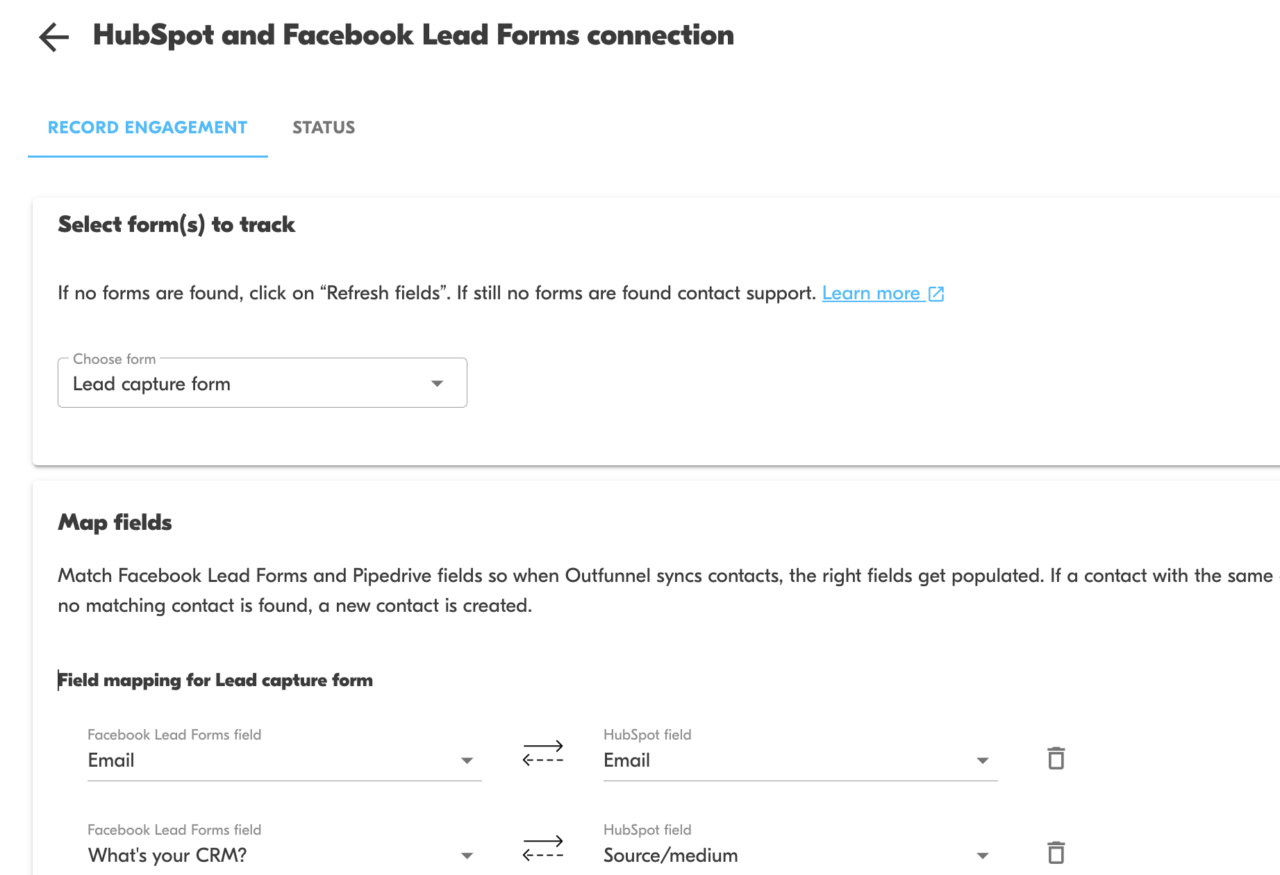Viewport: 1280px width, 875px height.
Task: Click the back arrow beside the connection title
Action: pyautogui.click(x=52, y=37)
